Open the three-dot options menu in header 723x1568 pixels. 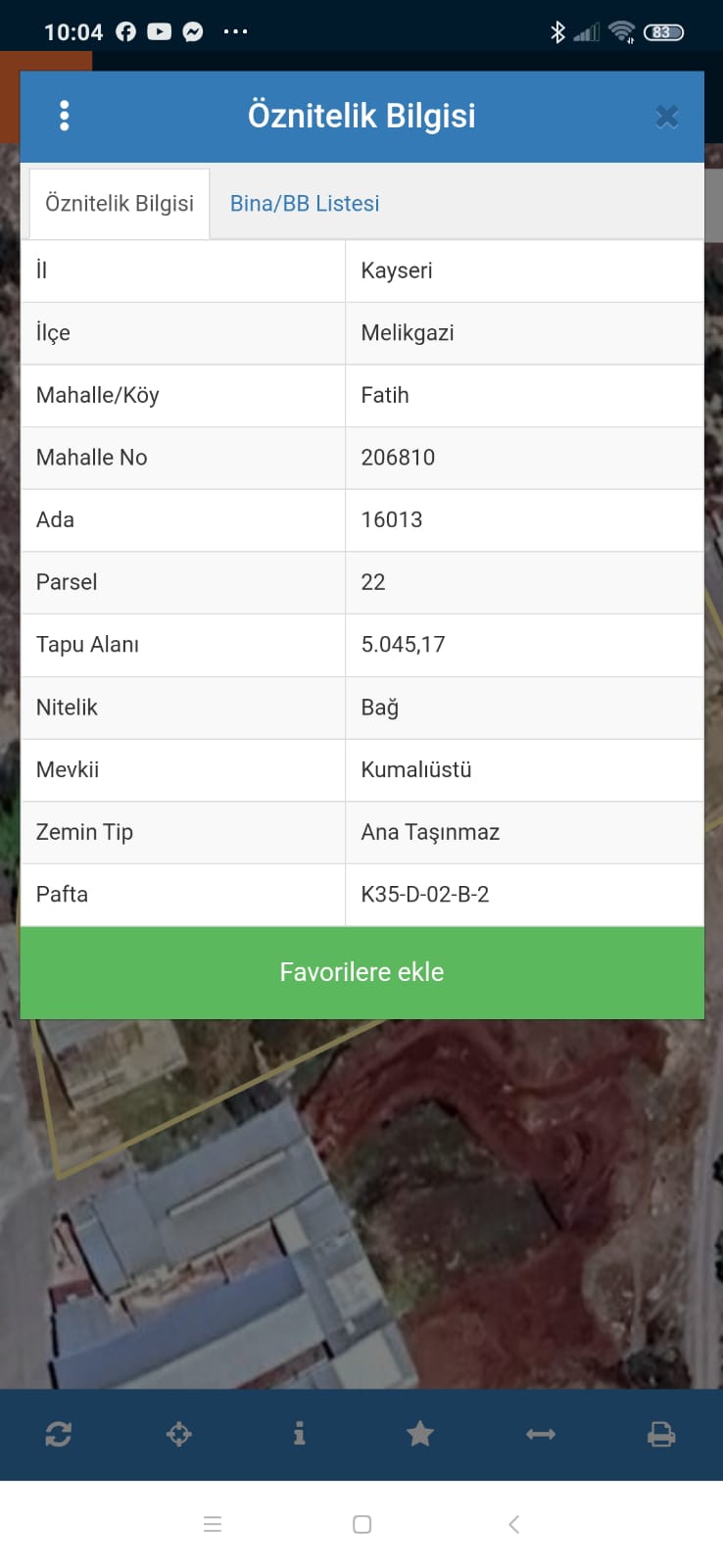coord(65,116)
